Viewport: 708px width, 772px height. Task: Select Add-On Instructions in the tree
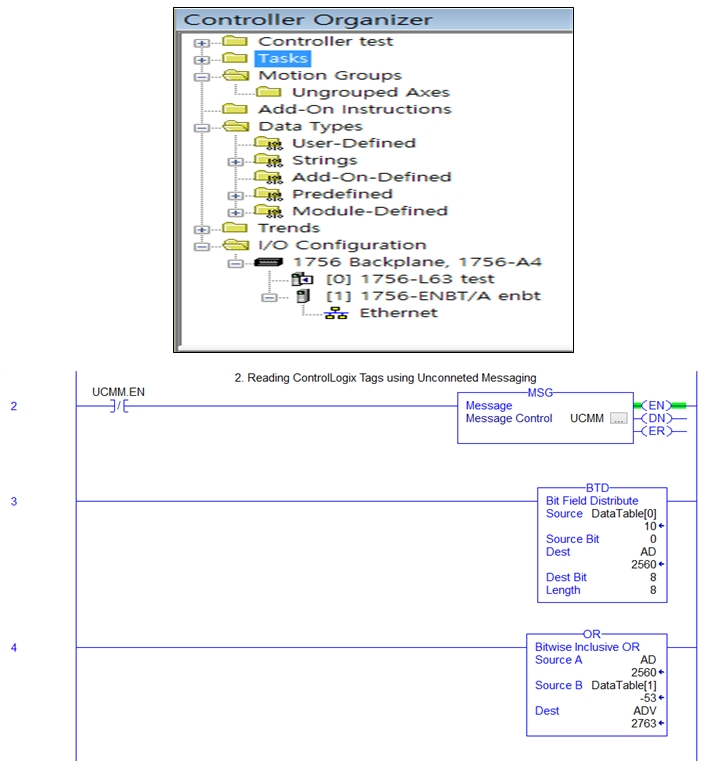coord(355,109)
